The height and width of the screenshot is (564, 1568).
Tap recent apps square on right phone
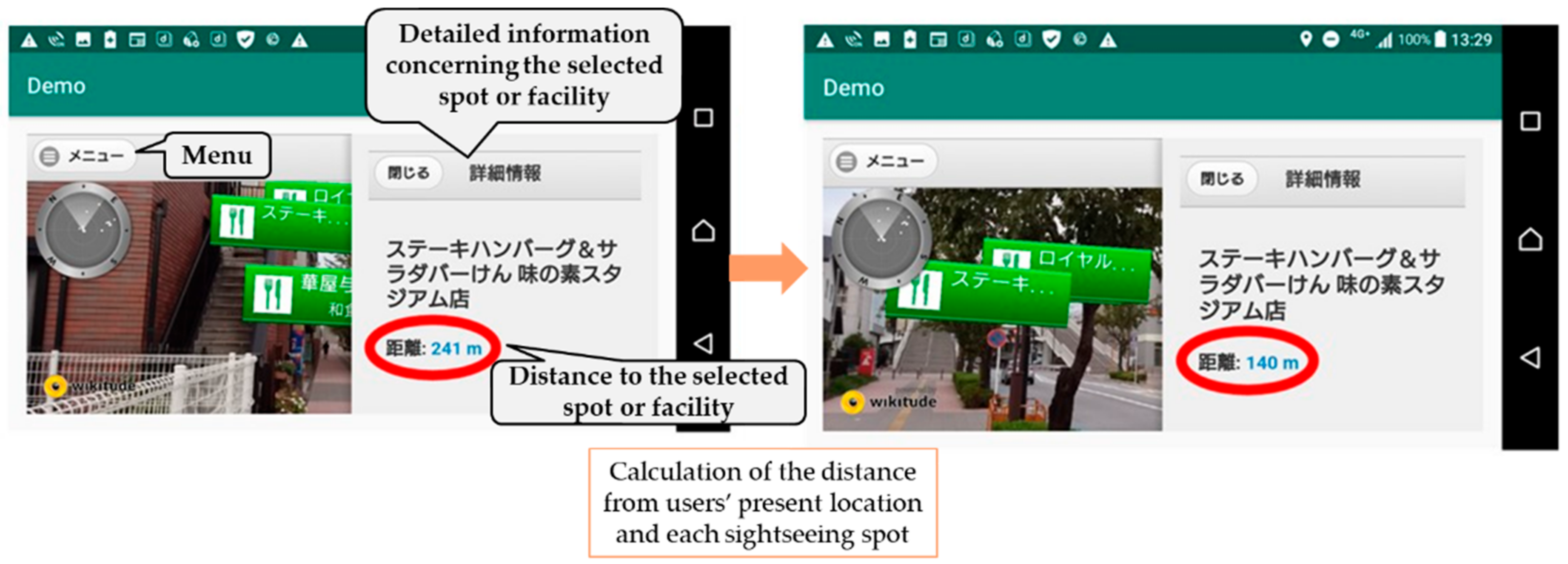click(x=1530, y=121)
